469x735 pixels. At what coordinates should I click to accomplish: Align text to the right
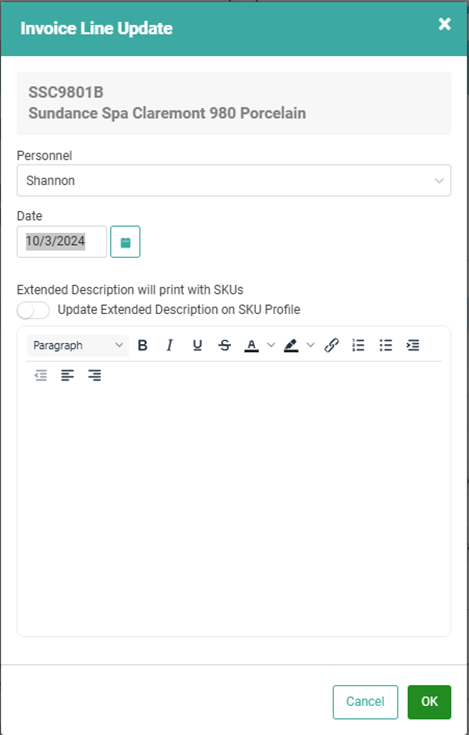pos(95,375)
